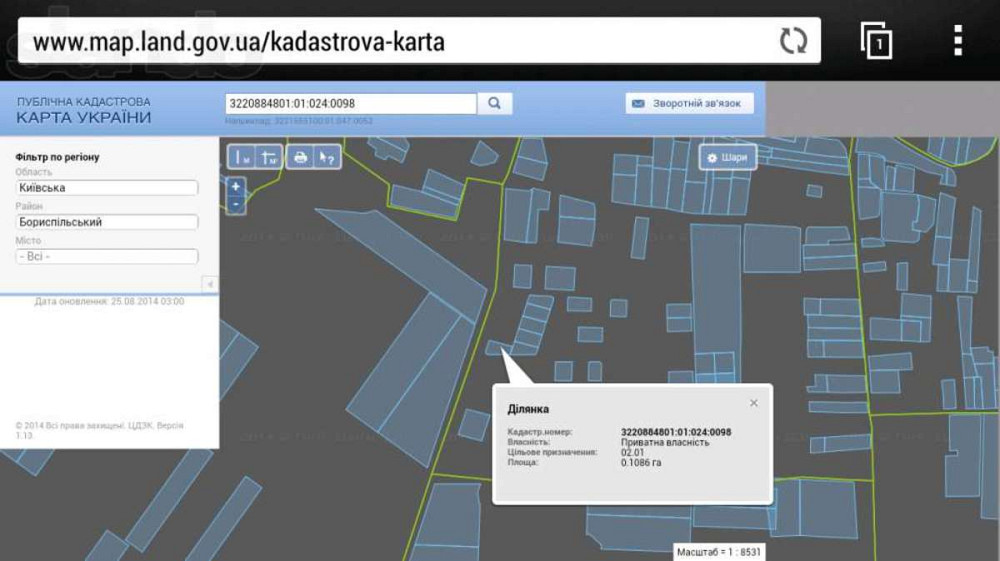The image size is (1000, 561).
Task: Click the cadastral number search field
Action: tap(351, 103)
